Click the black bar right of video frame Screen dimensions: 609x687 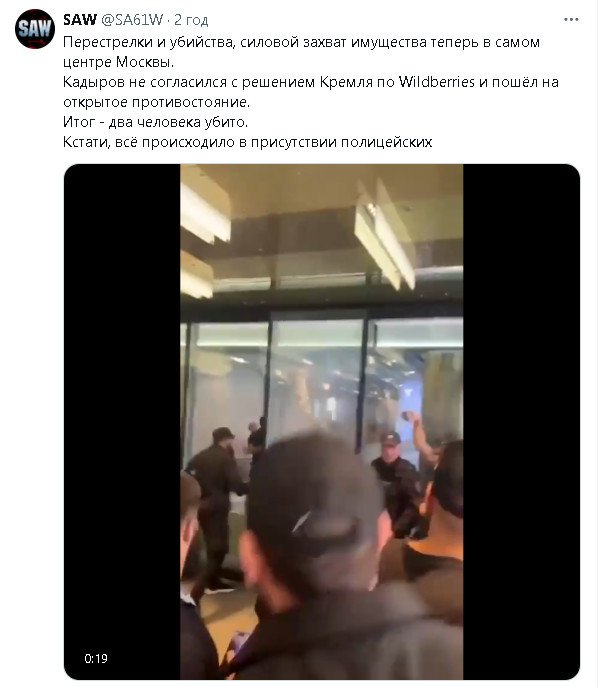[521, 421]
